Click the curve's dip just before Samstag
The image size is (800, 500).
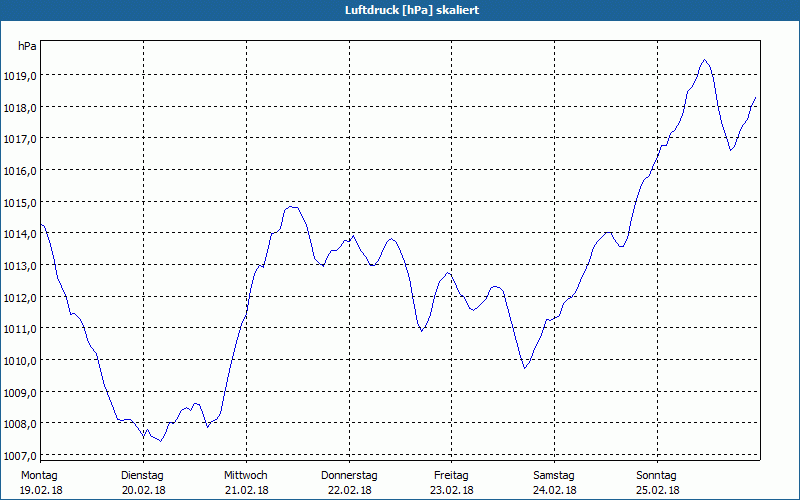[x=524, y=368]
